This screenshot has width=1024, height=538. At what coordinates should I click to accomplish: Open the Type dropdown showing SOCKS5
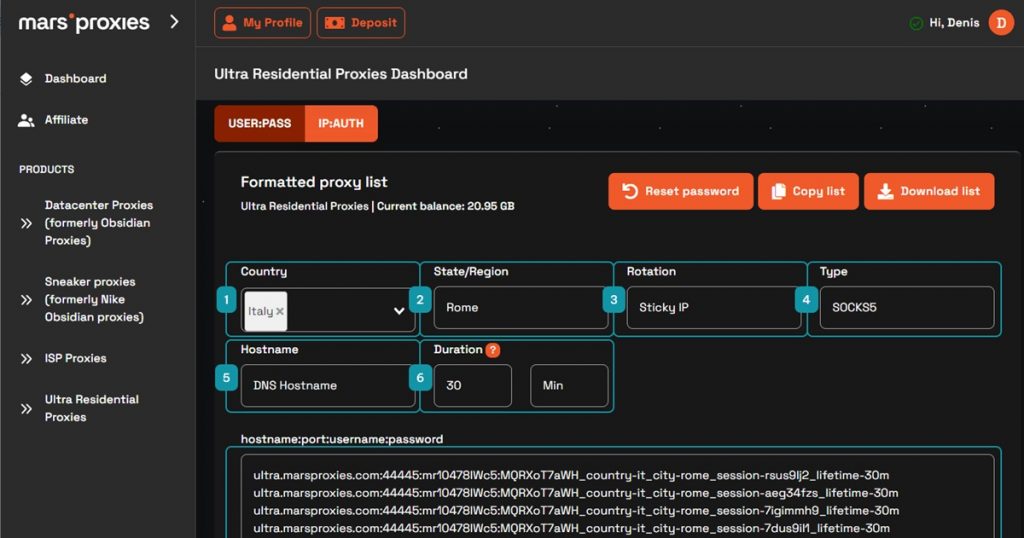[x=906, y=308]
